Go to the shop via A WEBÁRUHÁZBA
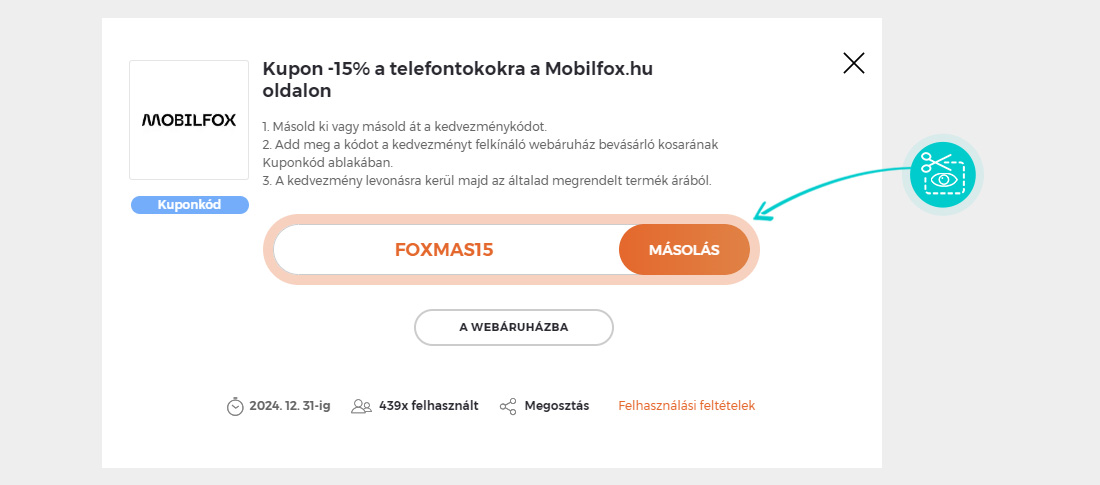Viewport: 1100px width, 485px height. tap(514, 327)
